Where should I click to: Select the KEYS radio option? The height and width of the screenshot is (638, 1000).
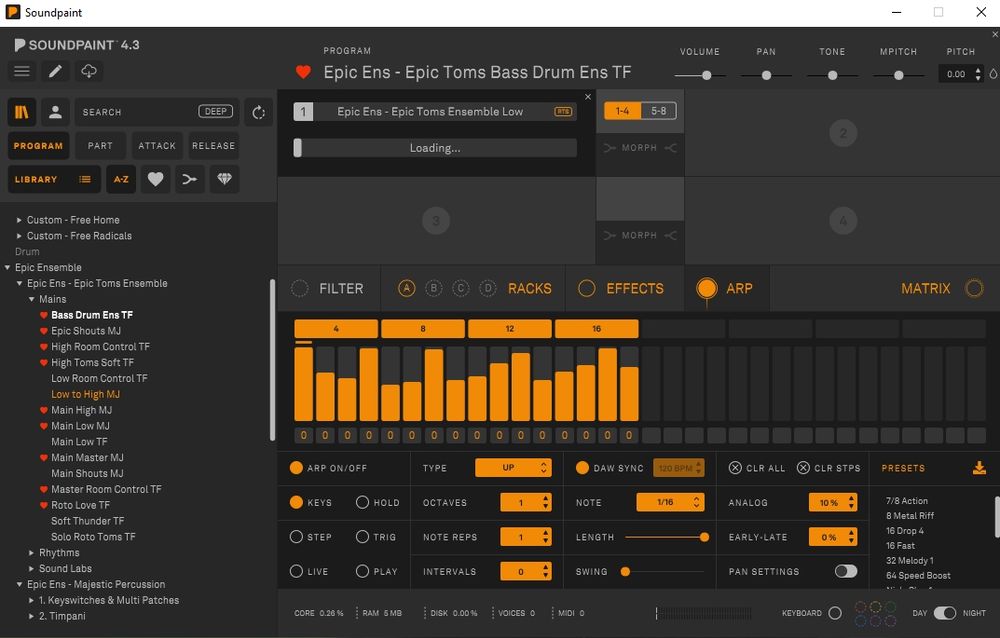pyautogui.click(x=296, y=502)
